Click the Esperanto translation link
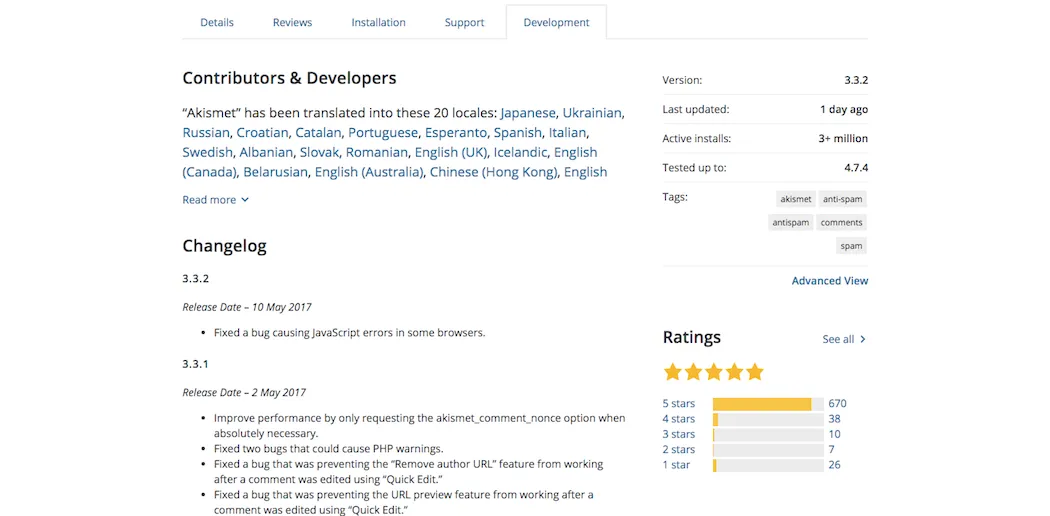Screen dimensions: 1050x516 click(x=455, y=132)
